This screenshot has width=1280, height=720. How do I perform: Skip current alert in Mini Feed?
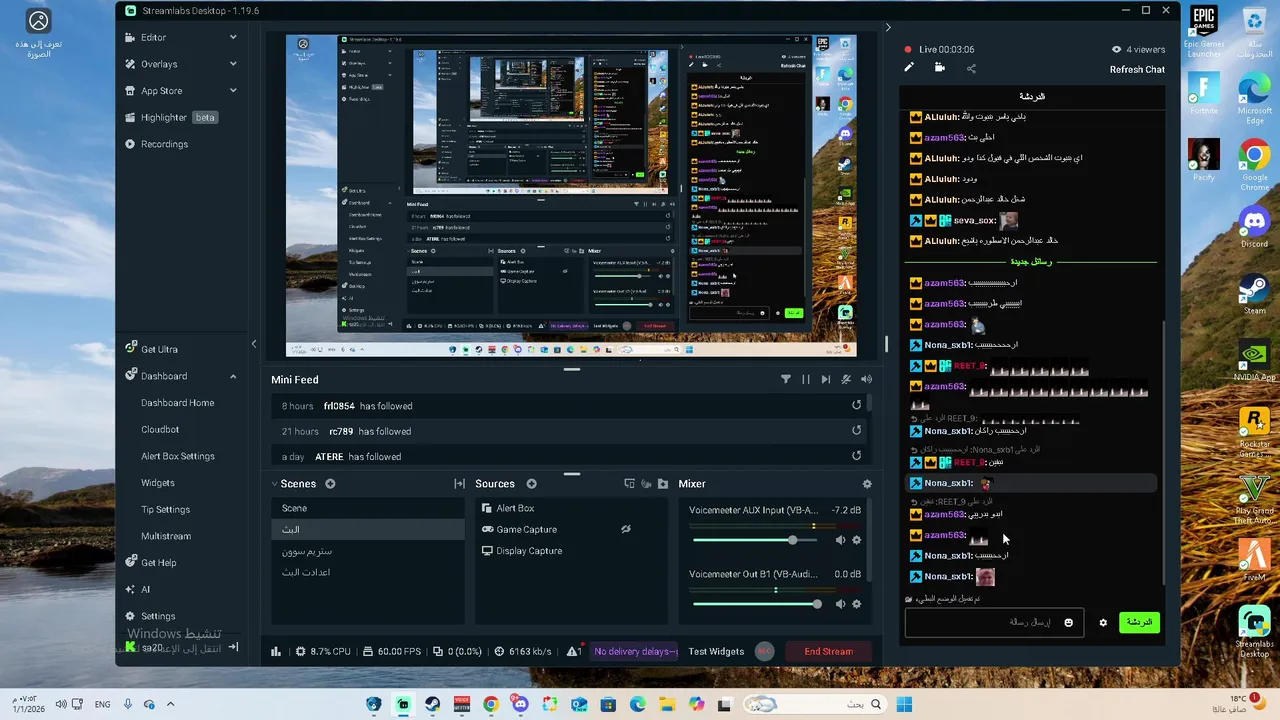(x=825, y=380)
